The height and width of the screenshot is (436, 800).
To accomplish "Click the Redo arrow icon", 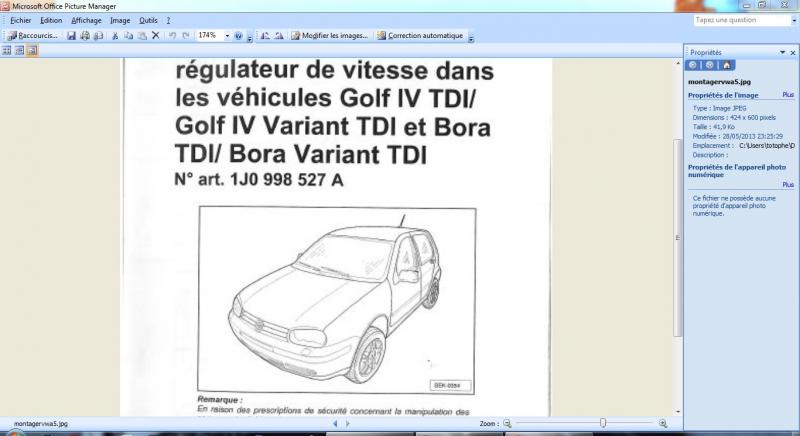I will tap(186, 36).
